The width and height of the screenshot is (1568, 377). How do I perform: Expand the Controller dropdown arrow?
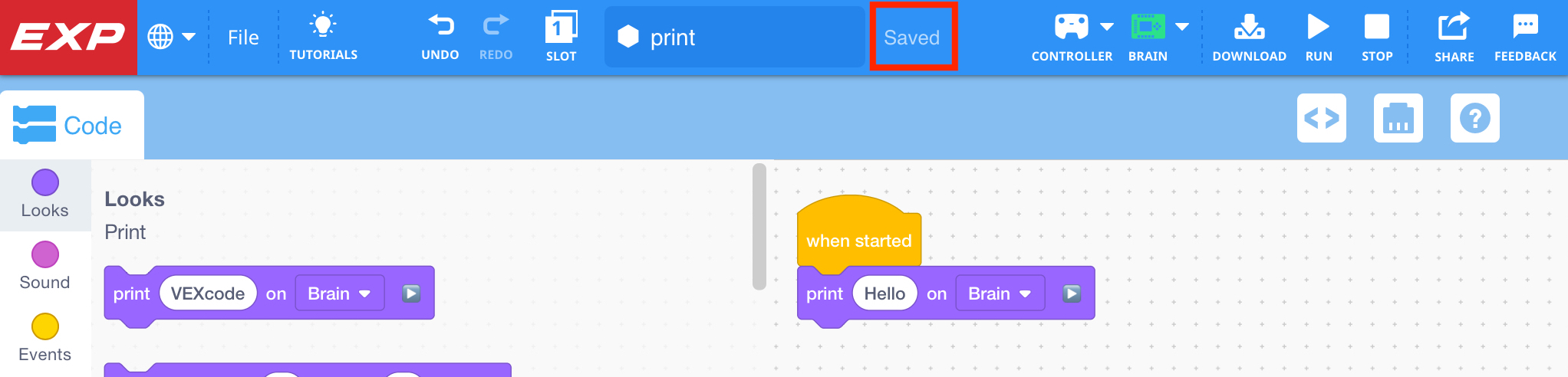[1107, 27]
